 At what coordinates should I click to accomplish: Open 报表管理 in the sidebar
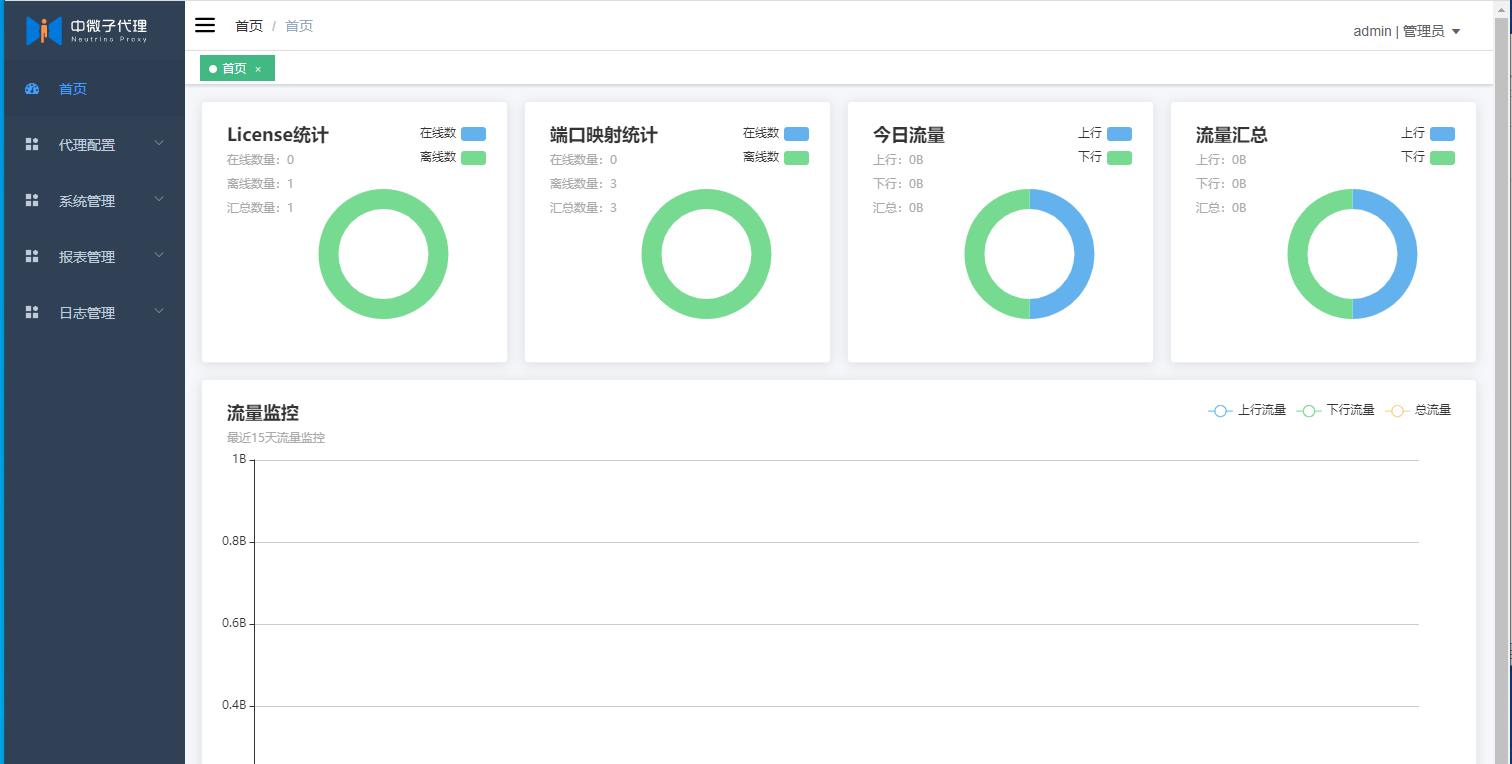point(87,257)
